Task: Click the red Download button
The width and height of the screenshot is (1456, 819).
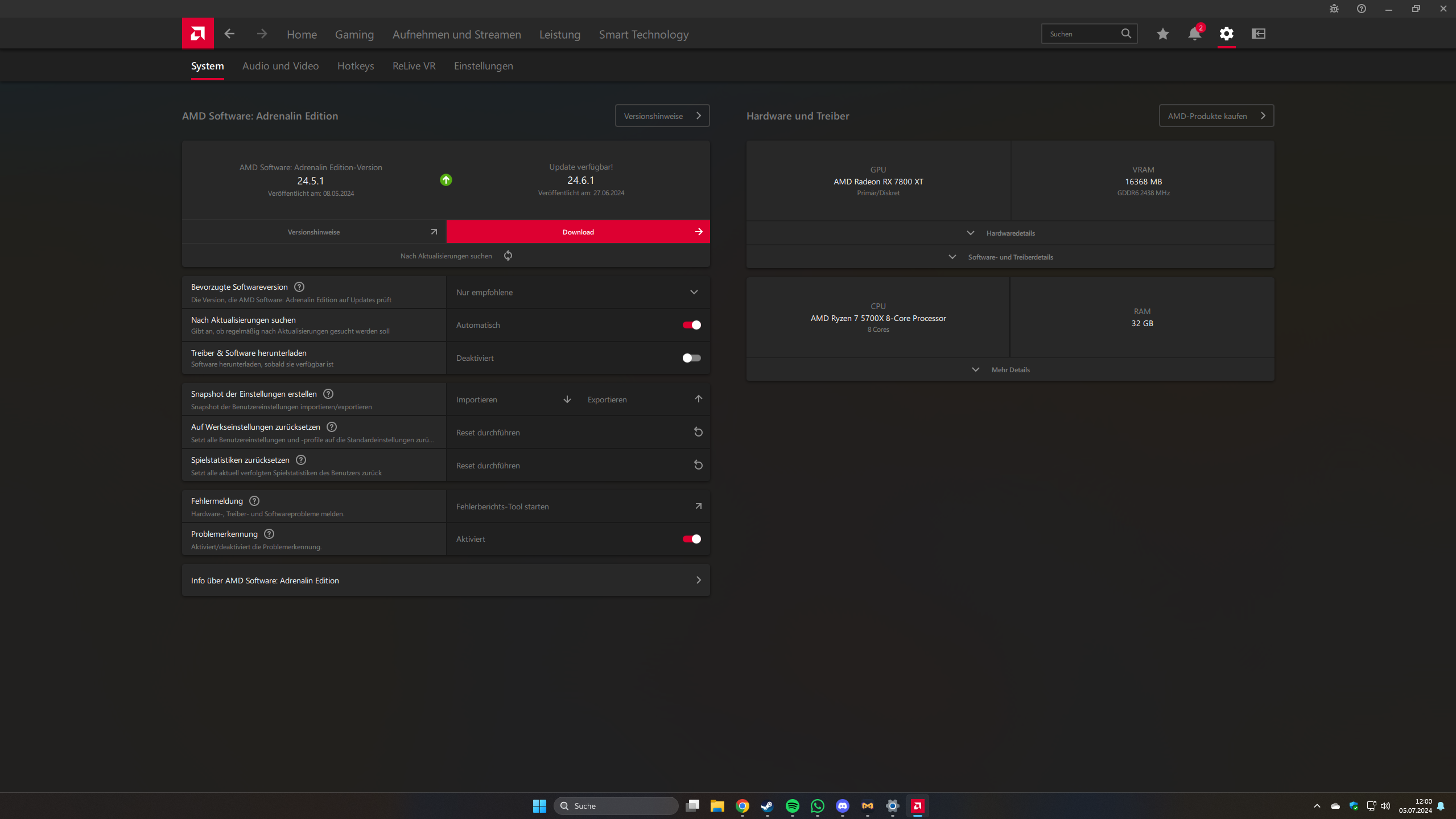Action: tap(578, 232)
